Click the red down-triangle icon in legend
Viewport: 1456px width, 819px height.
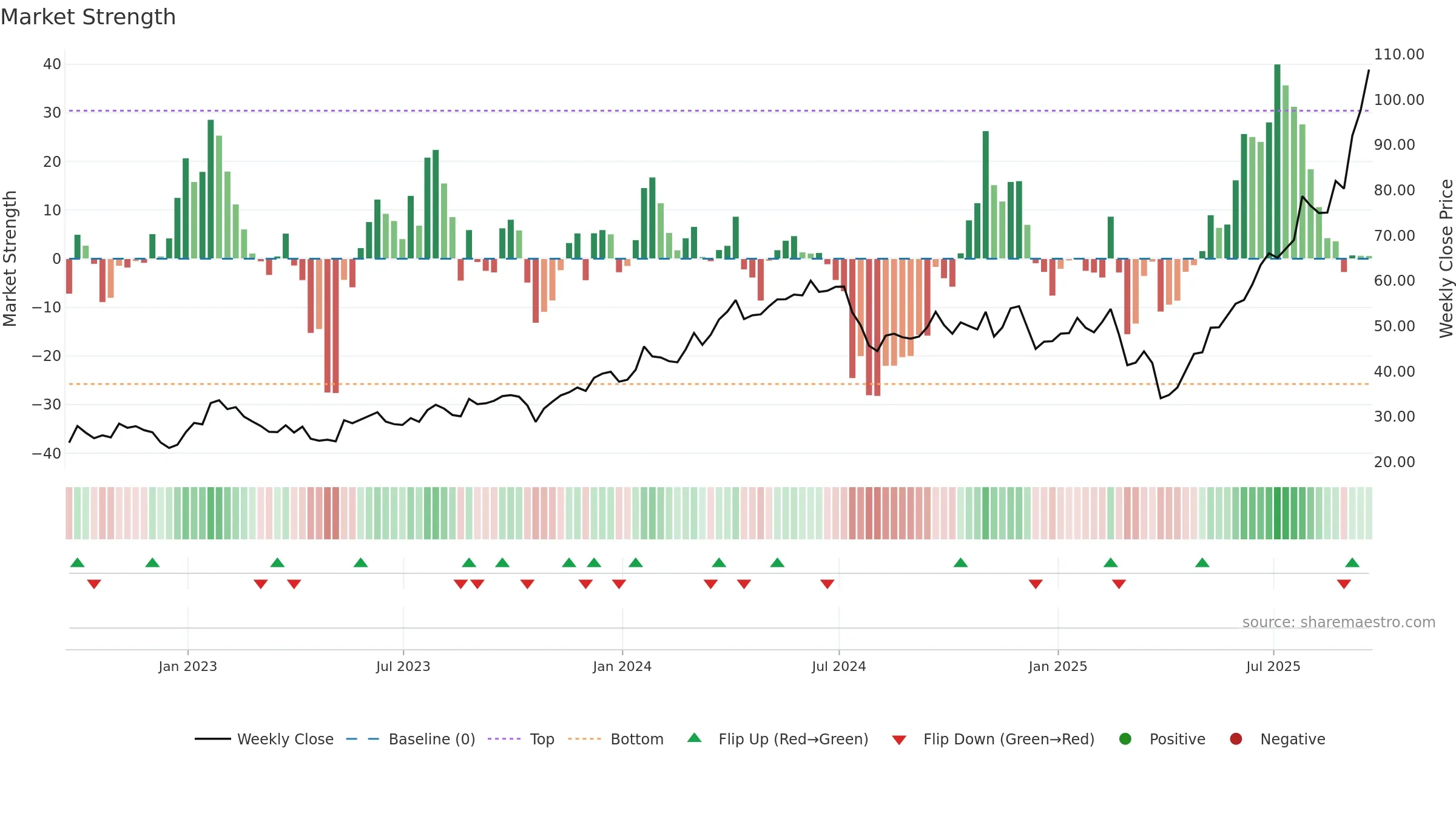click(x=899, y=740)
